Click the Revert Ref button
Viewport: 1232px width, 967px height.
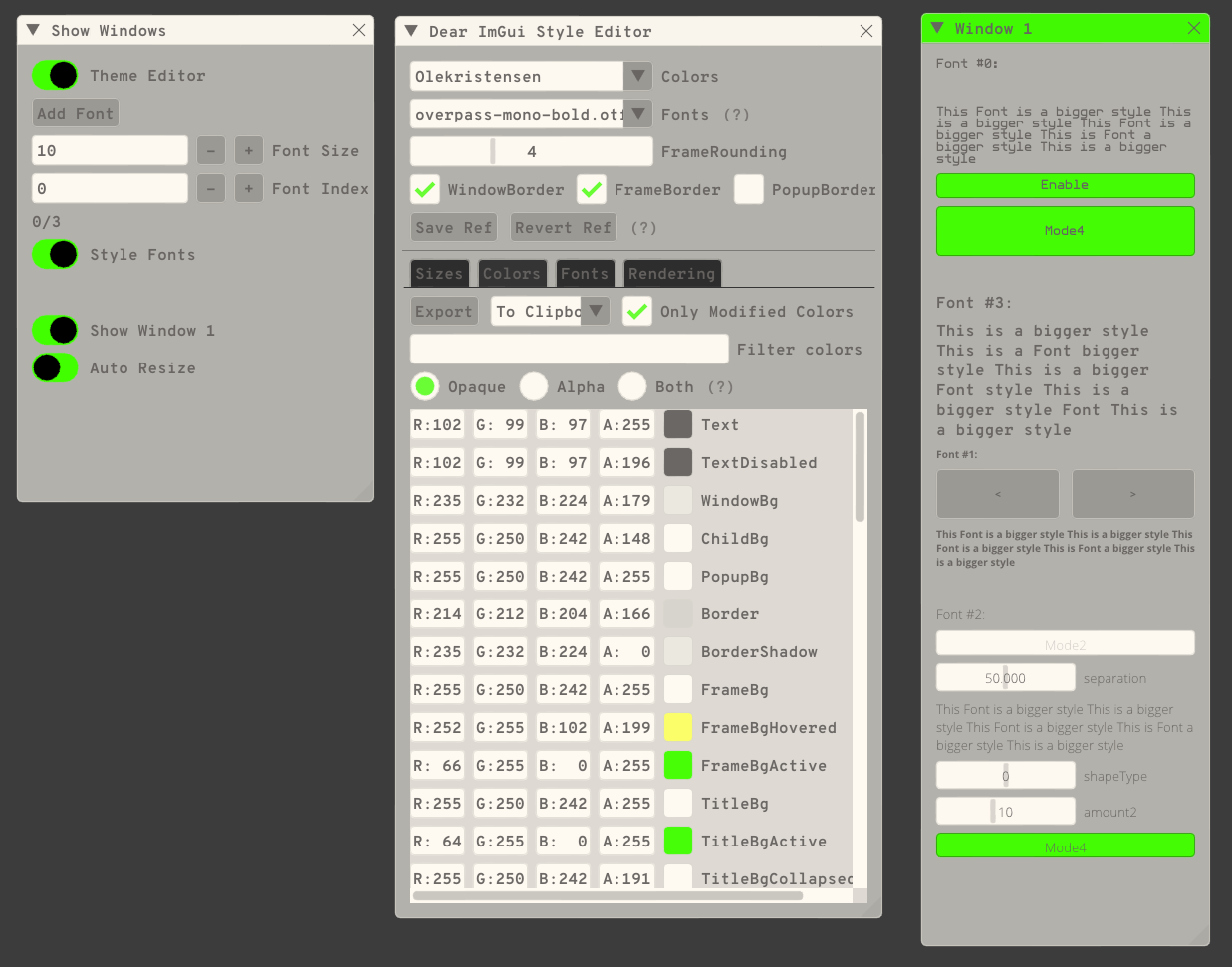click(563, 227)
